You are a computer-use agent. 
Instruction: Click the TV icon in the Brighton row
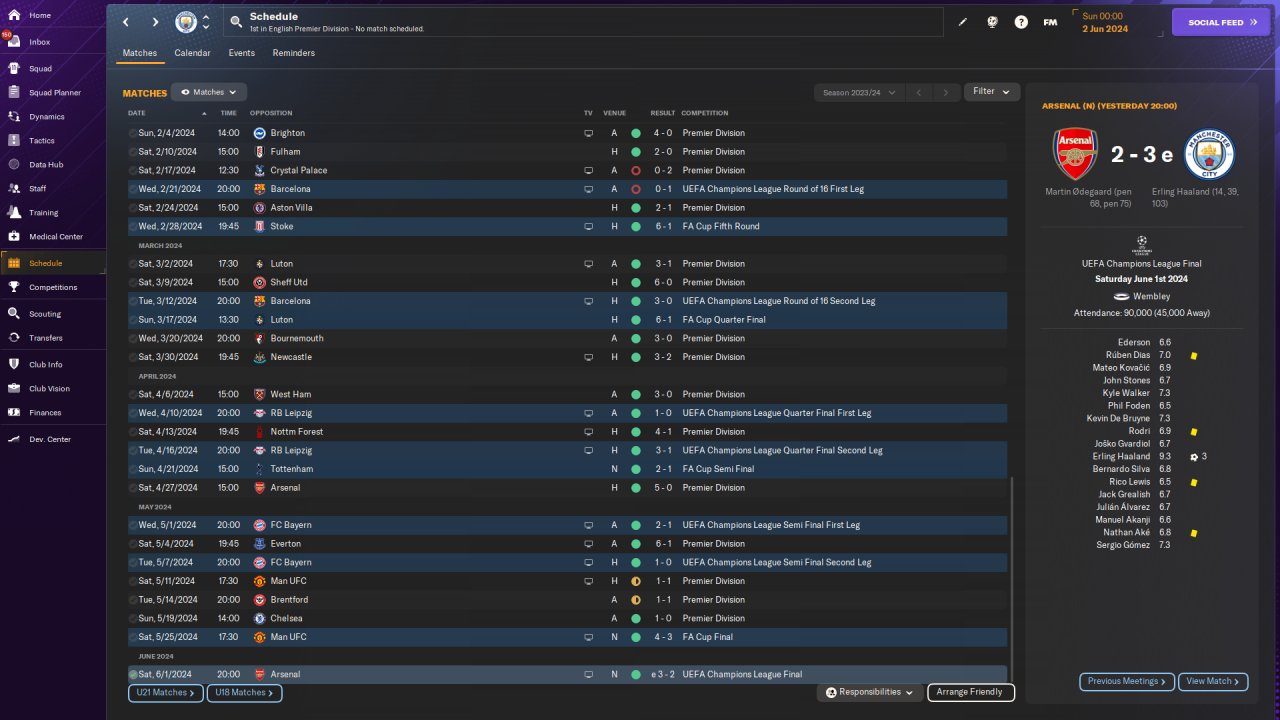pos(589,133)
